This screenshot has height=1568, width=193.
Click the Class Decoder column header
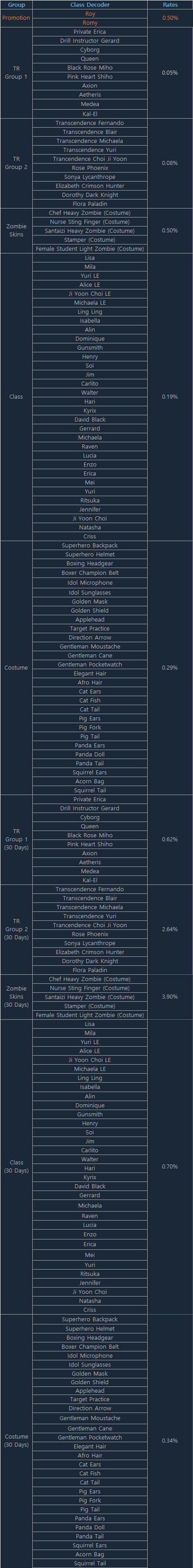89,5
